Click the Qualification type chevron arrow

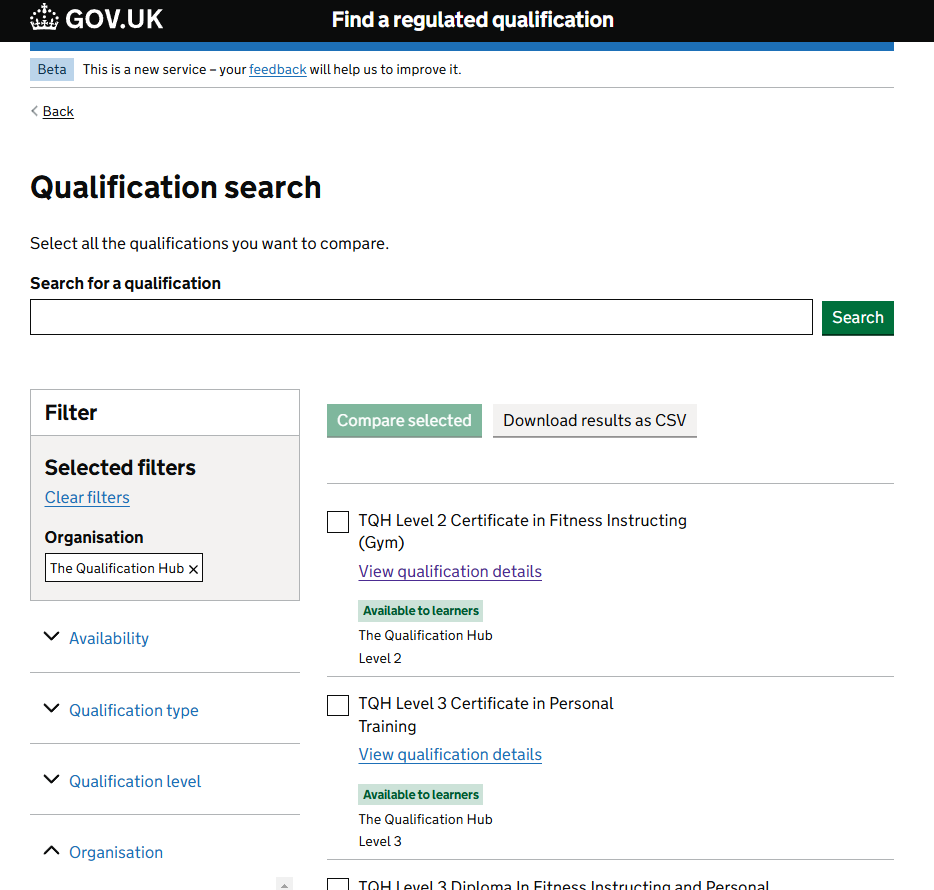point(52,709)
